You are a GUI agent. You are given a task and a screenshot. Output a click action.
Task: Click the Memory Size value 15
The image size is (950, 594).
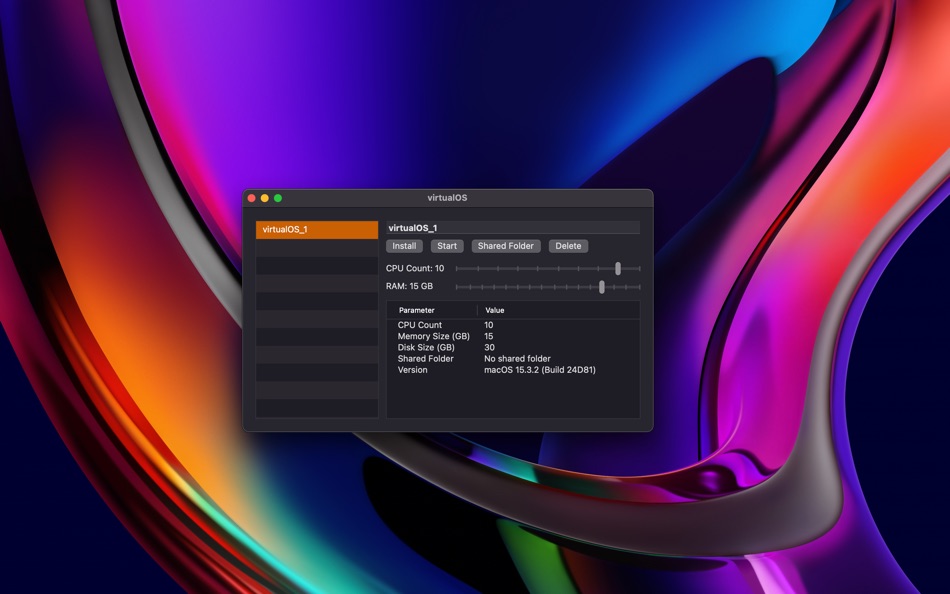489,336
